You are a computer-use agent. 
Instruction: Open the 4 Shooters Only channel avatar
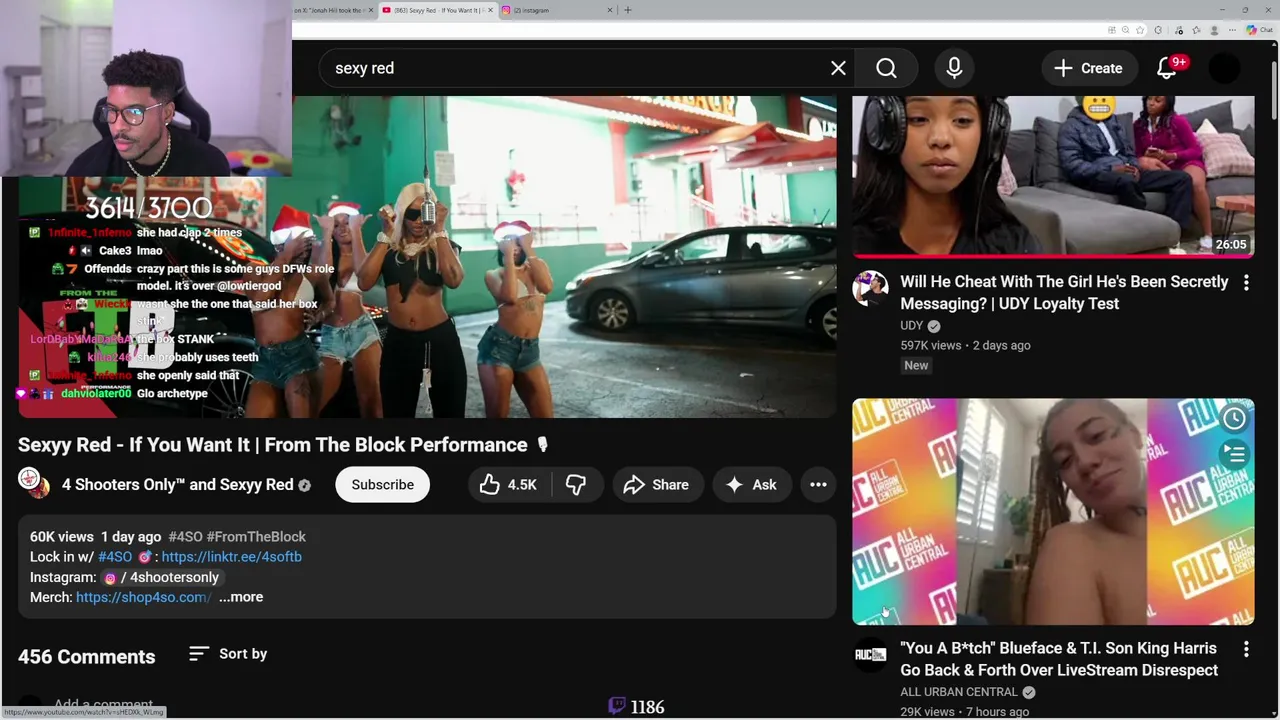(34, 482)
